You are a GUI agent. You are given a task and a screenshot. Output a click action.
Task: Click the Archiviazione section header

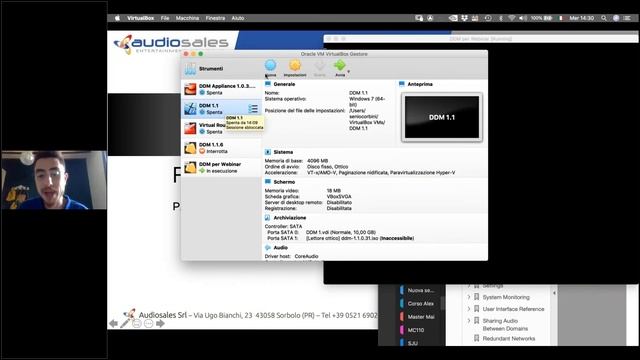(x=290, y=218)
